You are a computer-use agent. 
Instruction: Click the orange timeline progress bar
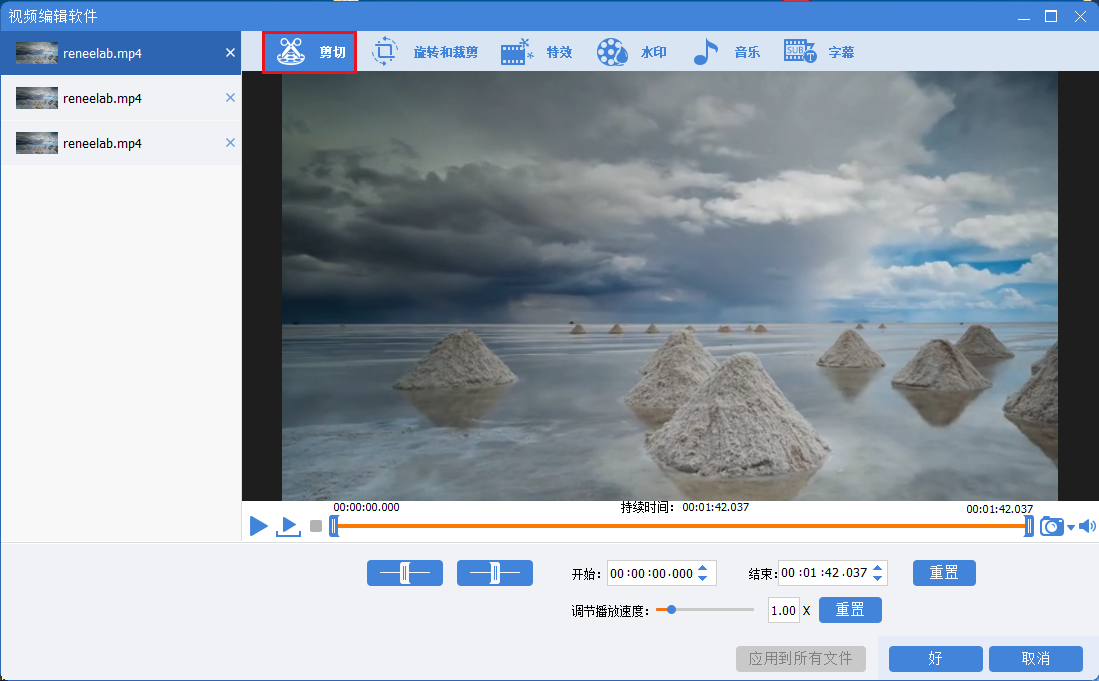(681, 525)
